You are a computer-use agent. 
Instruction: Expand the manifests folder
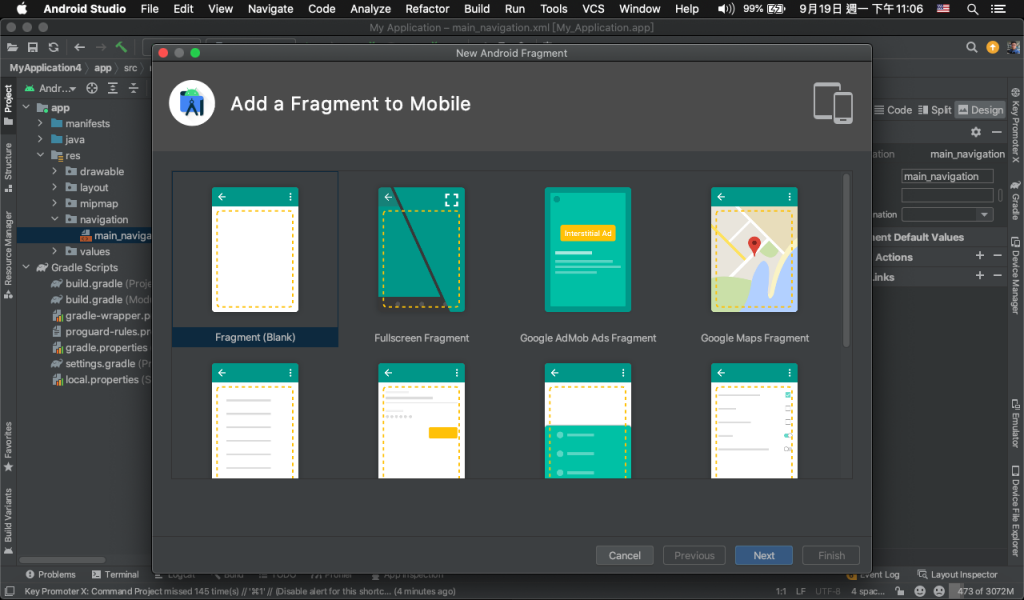pyautogui.click(x=40, y=123)
